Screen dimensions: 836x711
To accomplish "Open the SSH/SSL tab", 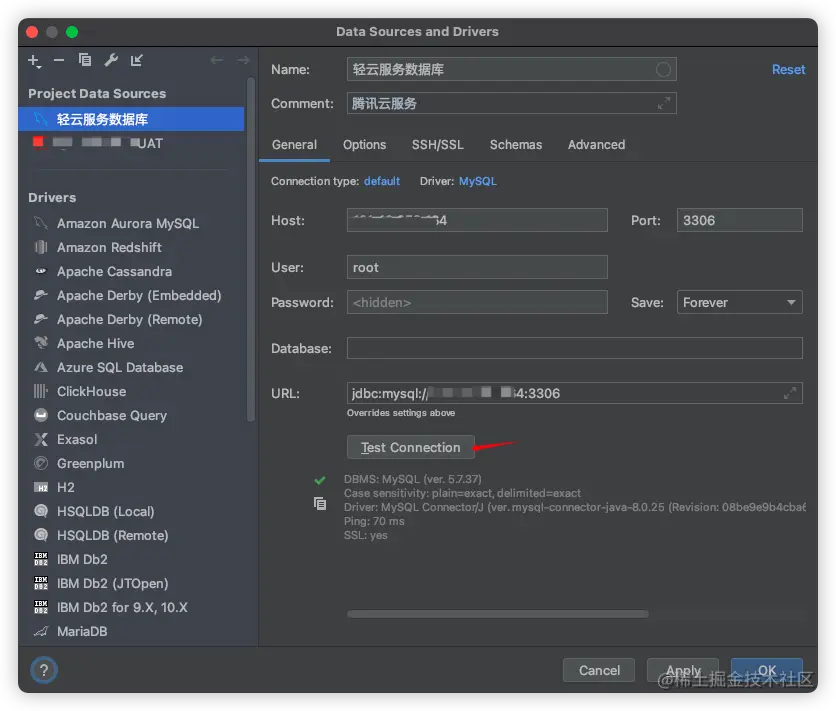I will pyautogui.click(x=438, y=144).
